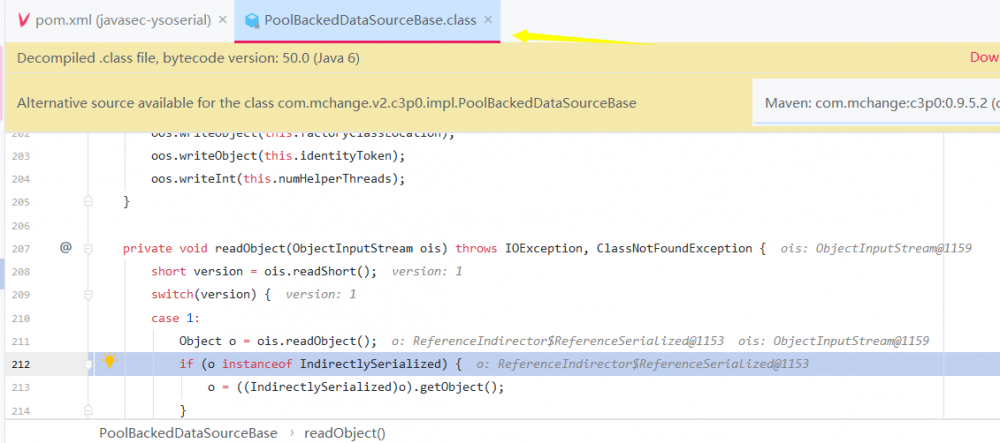This screenshot has width=1000, height=443.
Task: Set a breakpoint at line number 208
Action: click(x=21, y=272)
